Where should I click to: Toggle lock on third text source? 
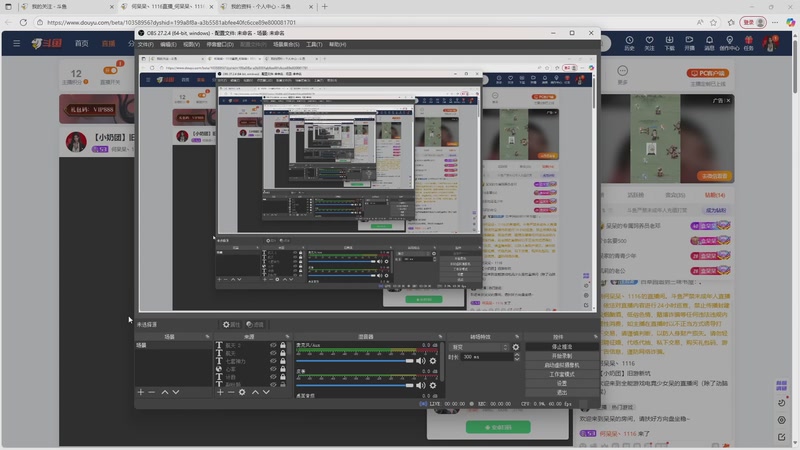[x=283, y=361]
